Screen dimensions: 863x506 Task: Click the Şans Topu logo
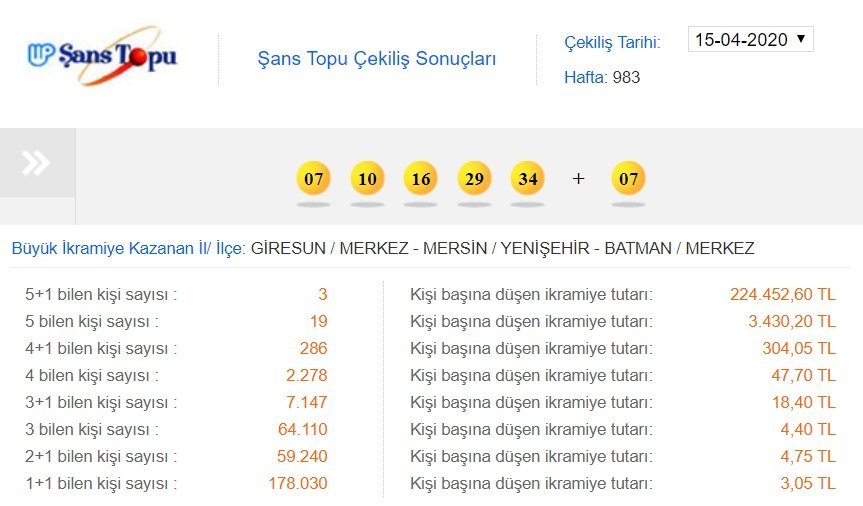point(102,56)
